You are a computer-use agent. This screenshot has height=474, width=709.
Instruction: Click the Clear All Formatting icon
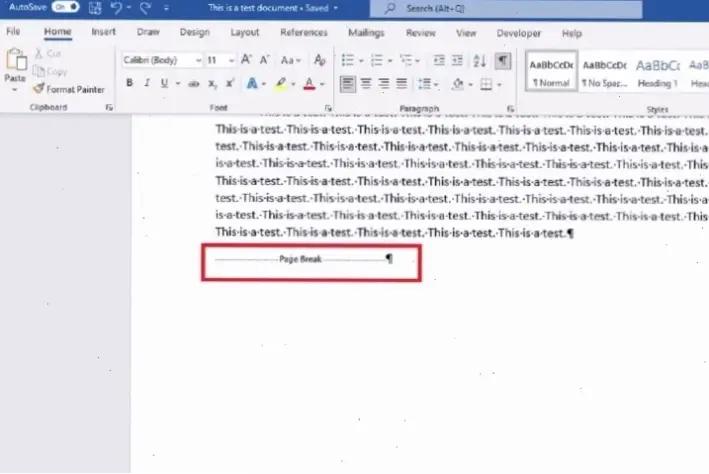[x=320, y=60]
